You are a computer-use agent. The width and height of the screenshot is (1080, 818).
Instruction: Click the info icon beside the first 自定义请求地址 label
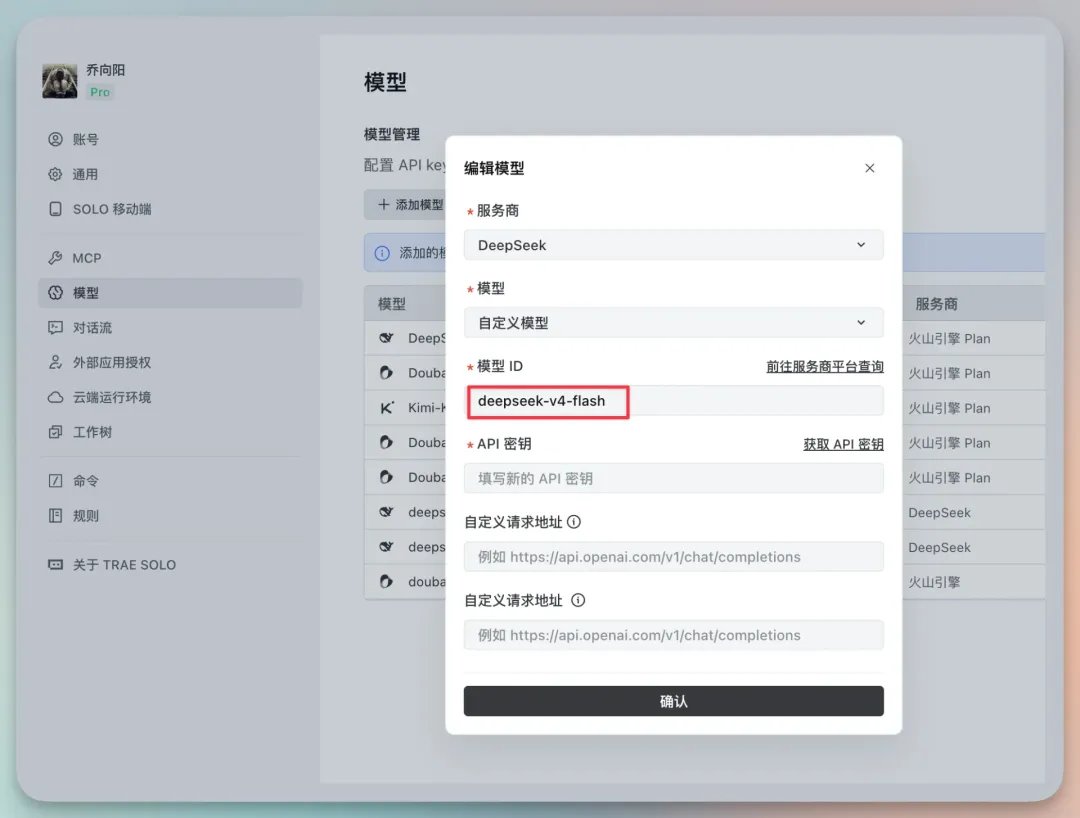point(574,522)
